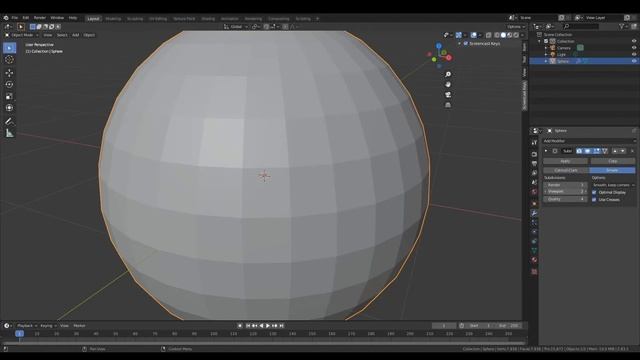Image resolution: width=640 pixels, height=360 pixels.
Task: Collapse the Collection tree in outliner
Action: 540,41
